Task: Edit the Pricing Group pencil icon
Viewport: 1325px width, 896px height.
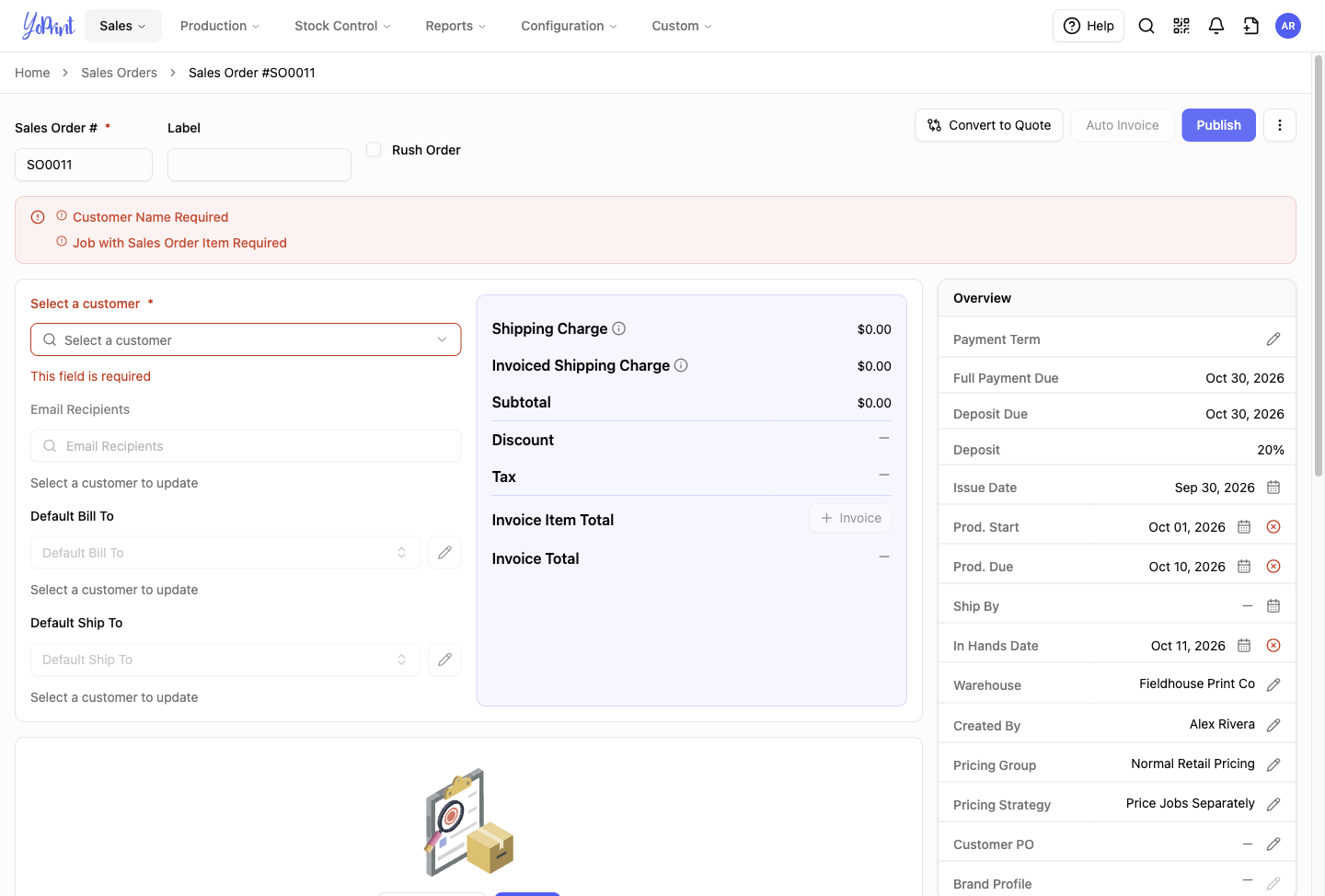Action: click(x=1273, y=765)
